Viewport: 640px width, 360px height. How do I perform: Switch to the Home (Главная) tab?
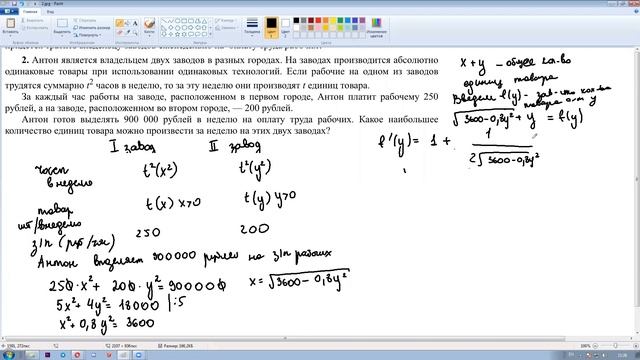30,12
